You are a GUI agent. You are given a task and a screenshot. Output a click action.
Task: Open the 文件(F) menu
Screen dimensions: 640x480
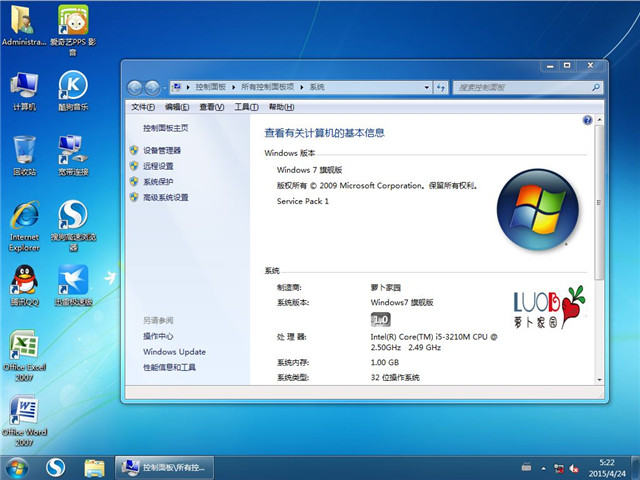(143, 107)
